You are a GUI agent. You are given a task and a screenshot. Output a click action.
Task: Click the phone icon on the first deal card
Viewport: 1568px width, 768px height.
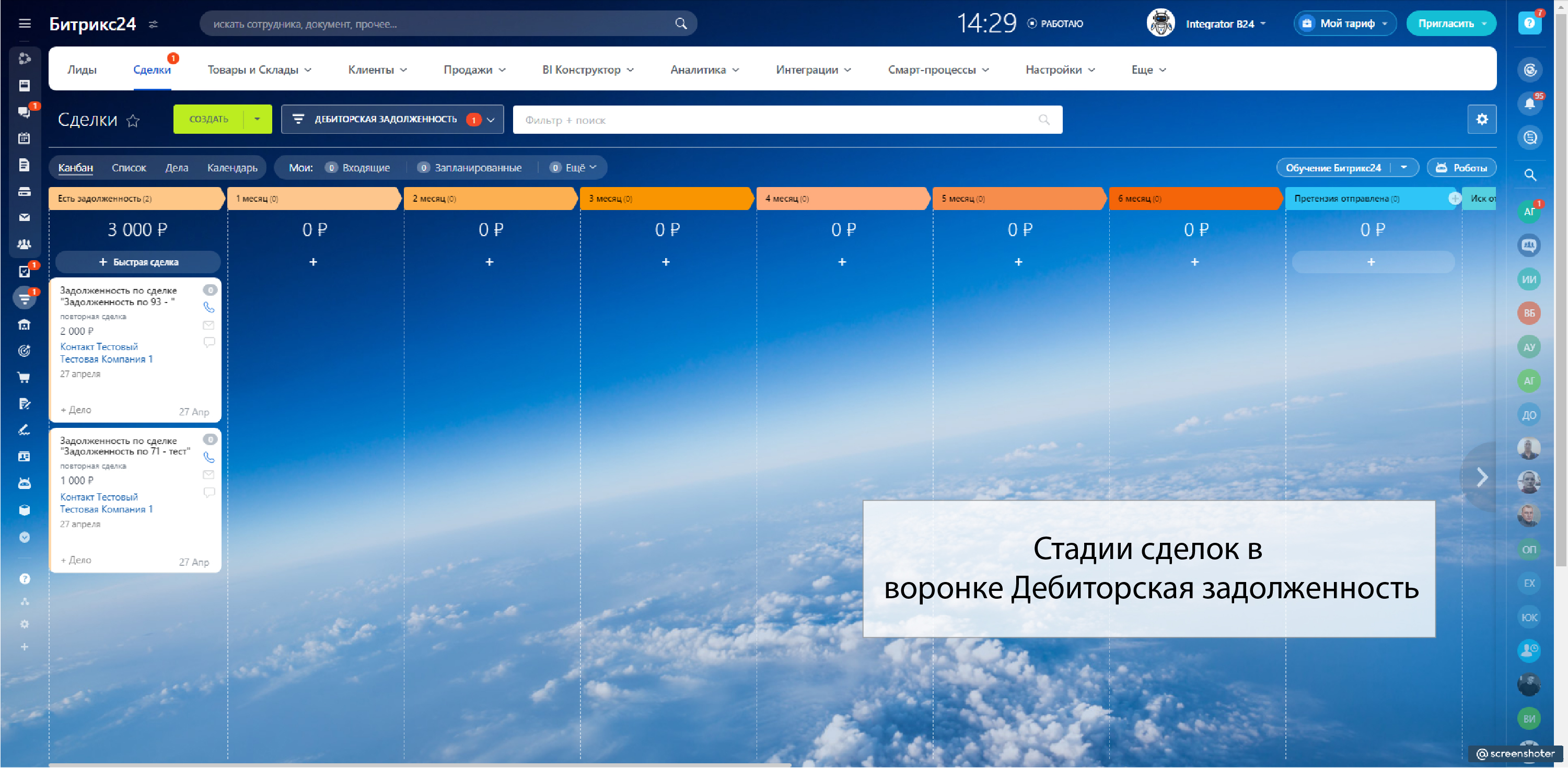point(209,307)
